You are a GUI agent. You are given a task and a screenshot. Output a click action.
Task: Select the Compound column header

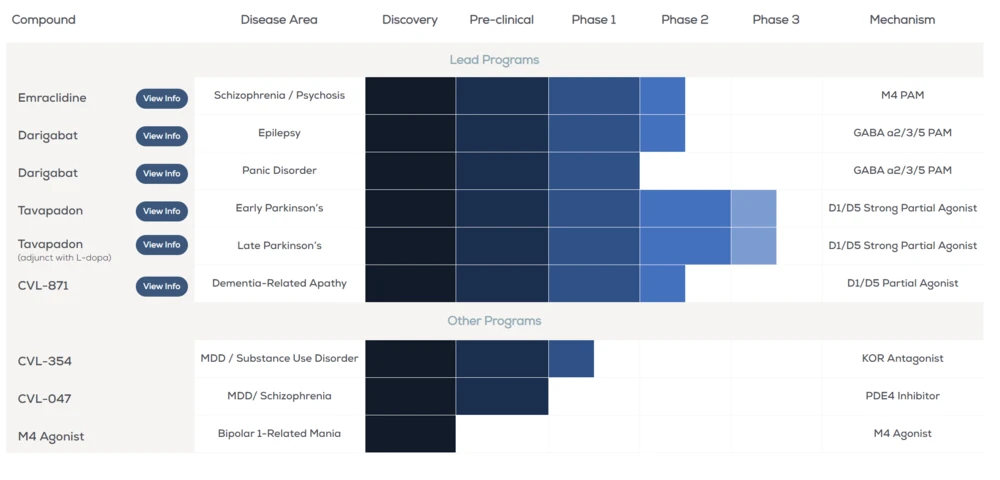point(43,20)
